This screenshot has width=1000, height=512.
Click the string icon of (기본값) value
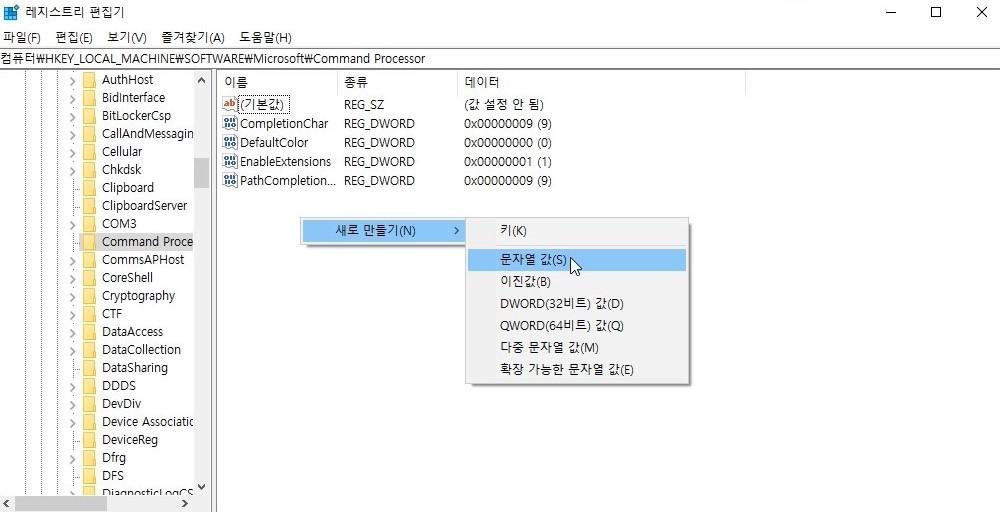coord(229,104)
